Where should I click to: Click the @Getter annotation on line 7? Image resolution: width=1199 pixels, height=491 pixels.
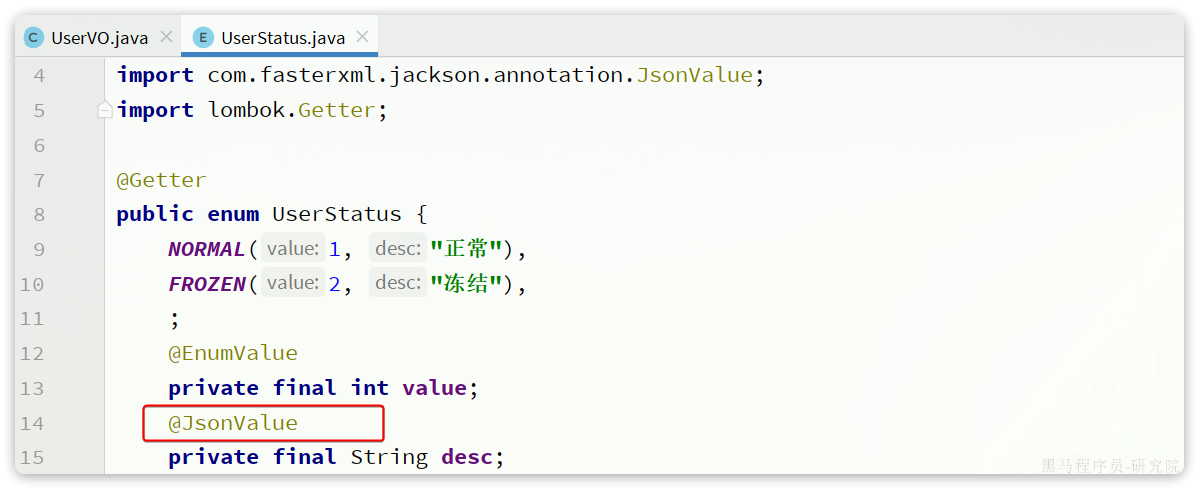pyautogui.click(x=161, y=180)
